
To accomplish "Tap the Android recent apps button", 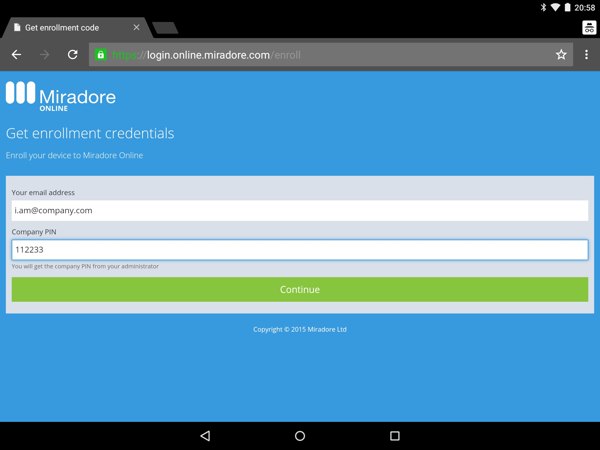I will tap(395, 436).
